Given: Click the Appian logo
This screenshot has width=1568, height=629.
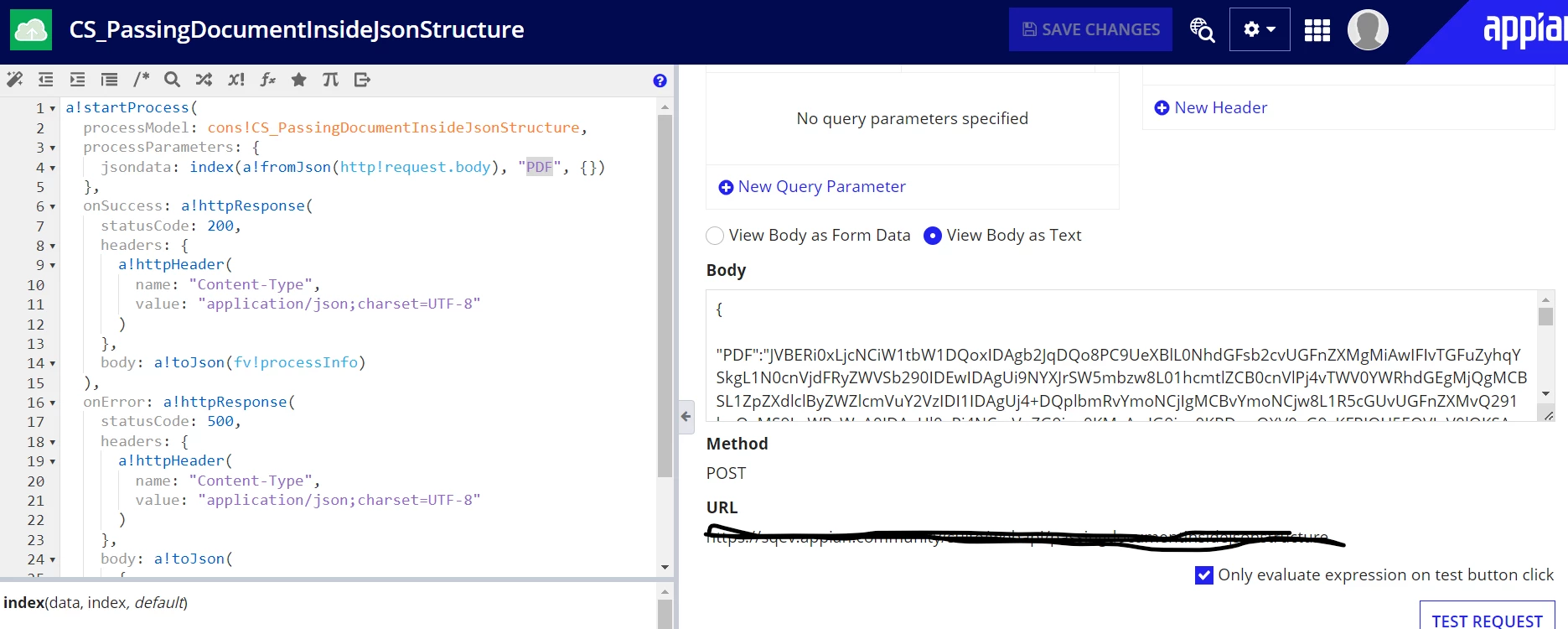Looking at the screenshot, I should [x=1524, y=30].
